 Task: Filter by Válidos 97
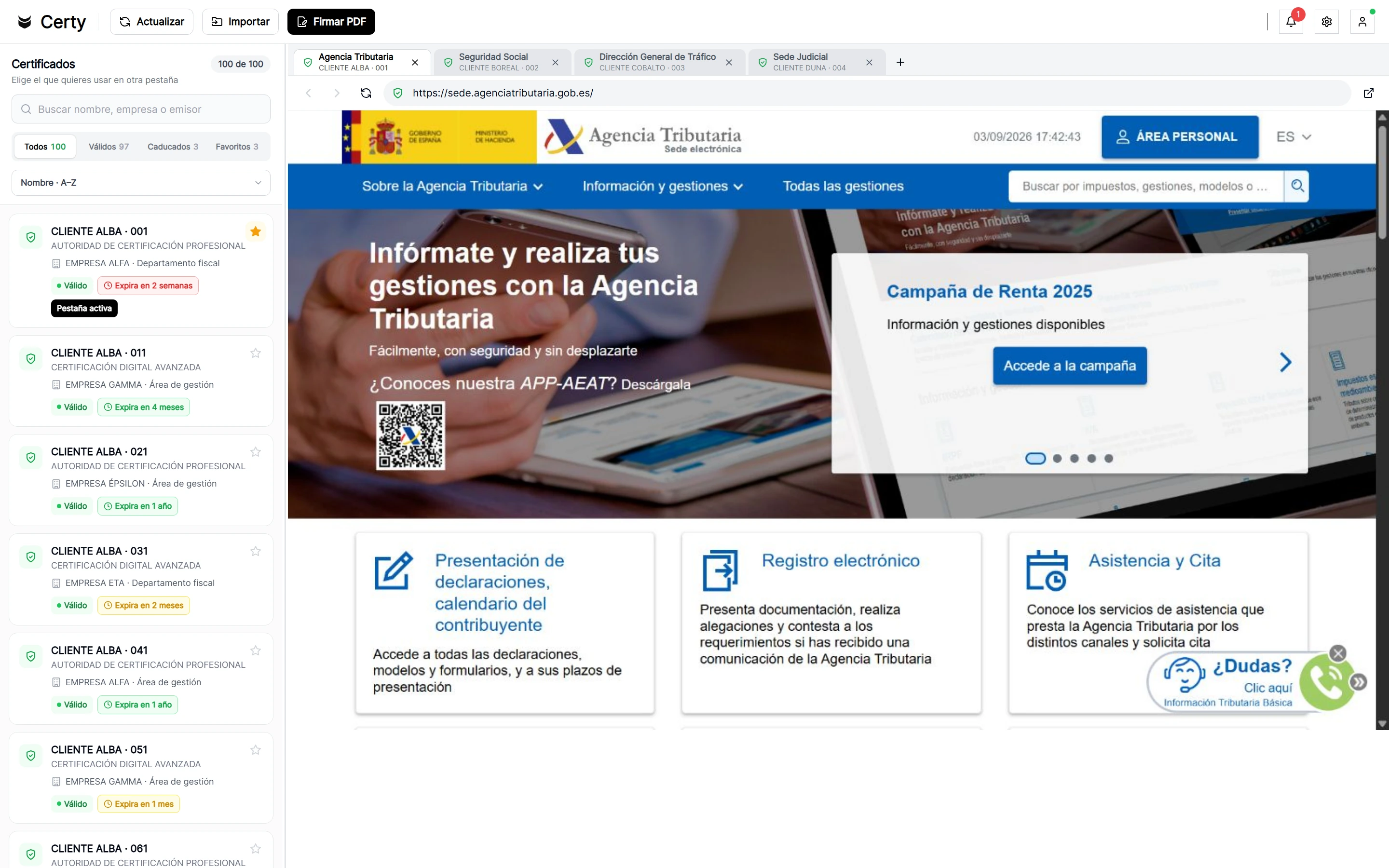tap(109, 147)
